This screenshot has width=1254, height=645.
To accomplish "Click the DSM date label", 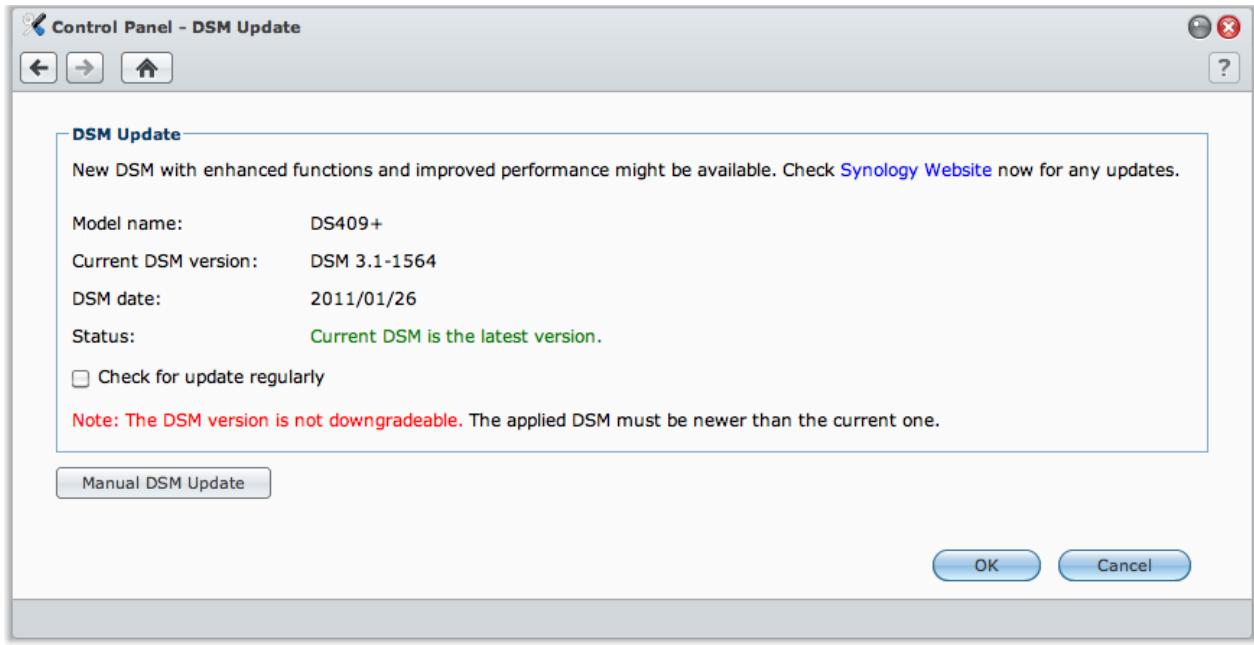I will coord(115,299).
